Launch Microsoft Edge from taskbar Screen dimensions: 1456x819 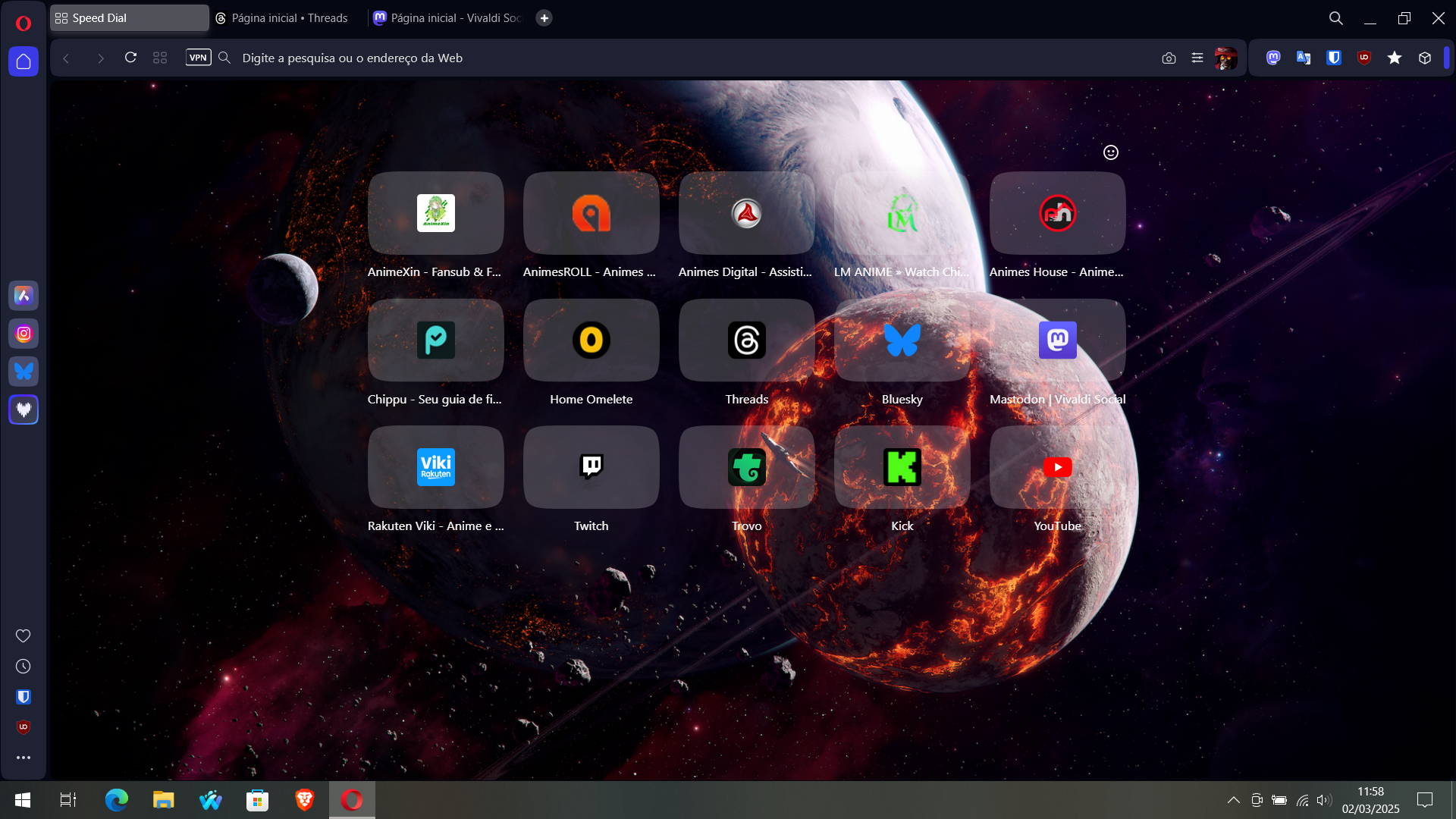(x=116, y=800)
